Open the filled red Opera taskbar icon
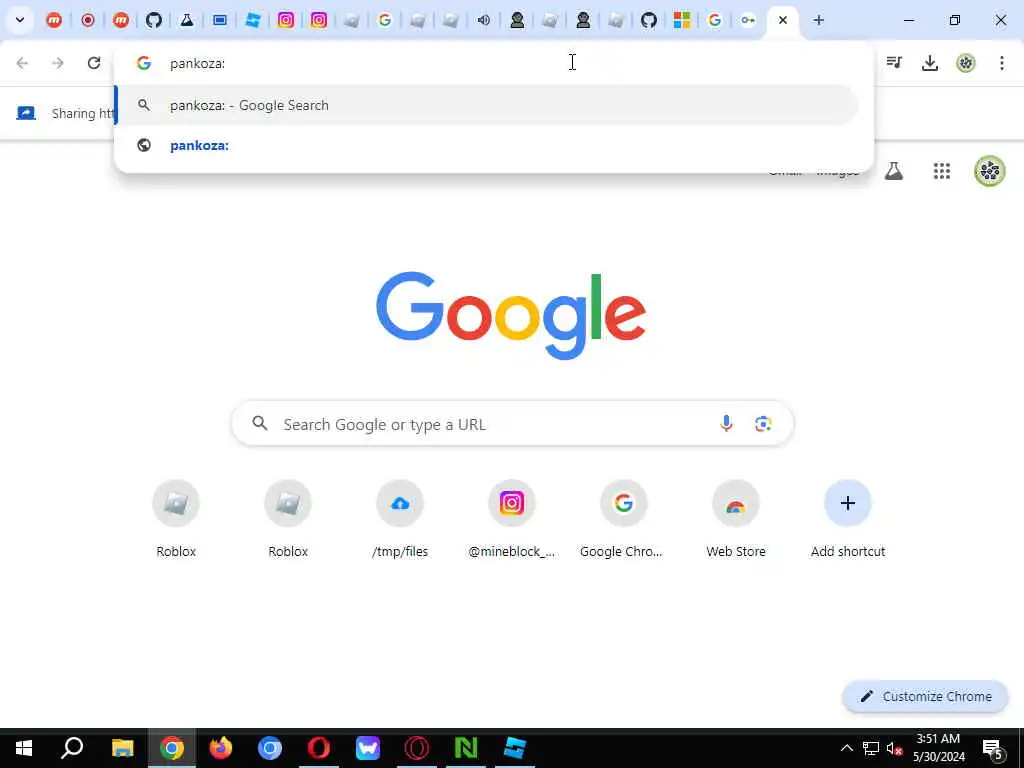The width and height of the screenshot is (1024, 768). pos(319,748)
